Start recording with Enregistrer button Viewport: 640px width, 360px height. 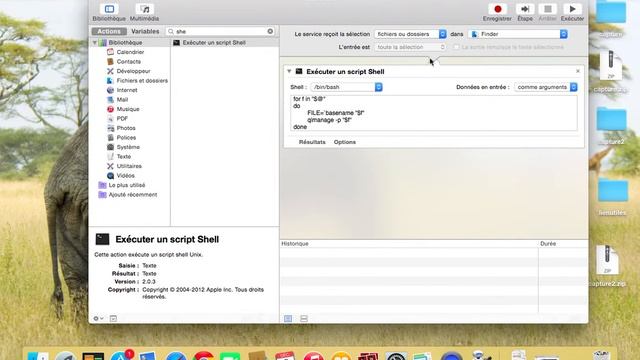(497, 12)
